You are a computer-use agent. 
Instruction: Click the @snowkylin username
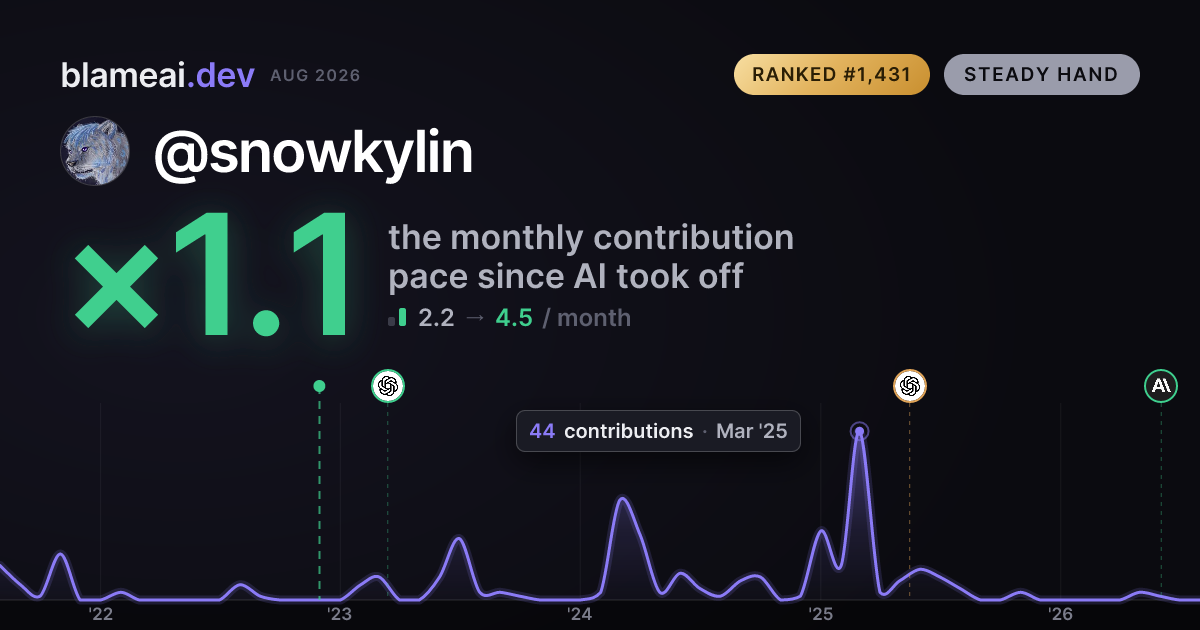313,153
